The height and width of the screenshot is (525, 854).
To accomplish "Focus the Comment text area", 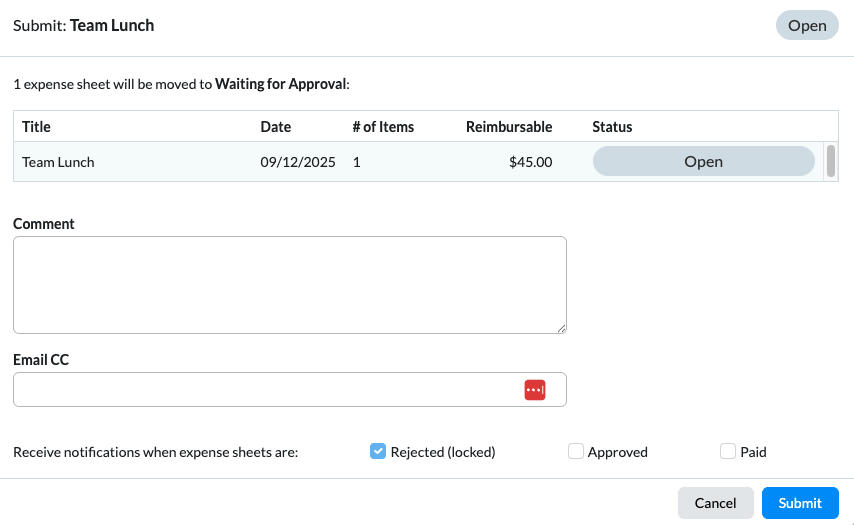I will click(290, 285).
